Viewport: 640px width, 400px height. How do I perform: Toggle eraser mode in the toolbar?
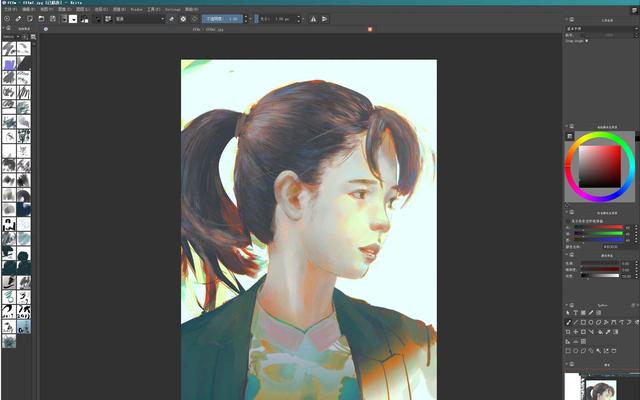coord(171,18)
